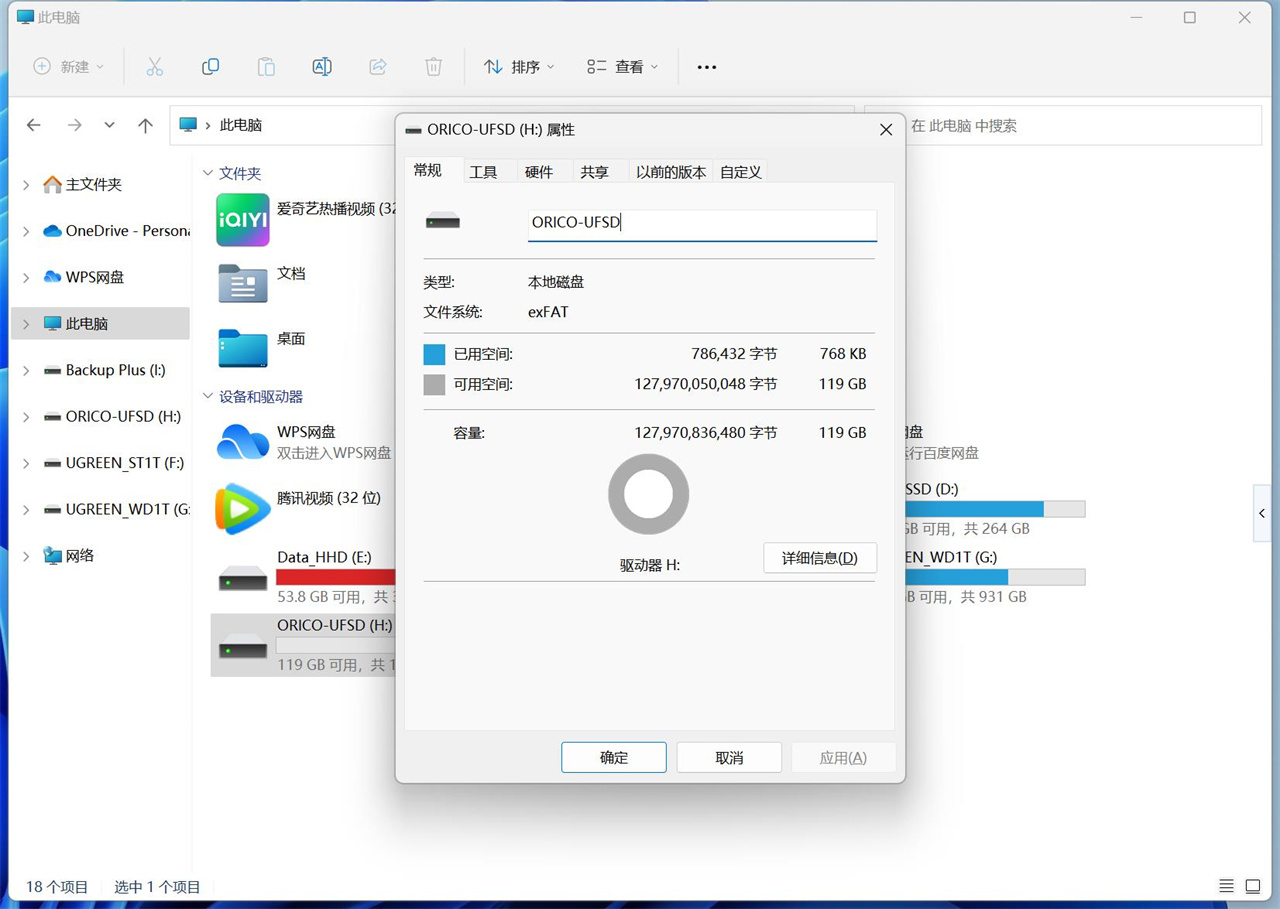Switch to 硬件 tab in properties

539,172
